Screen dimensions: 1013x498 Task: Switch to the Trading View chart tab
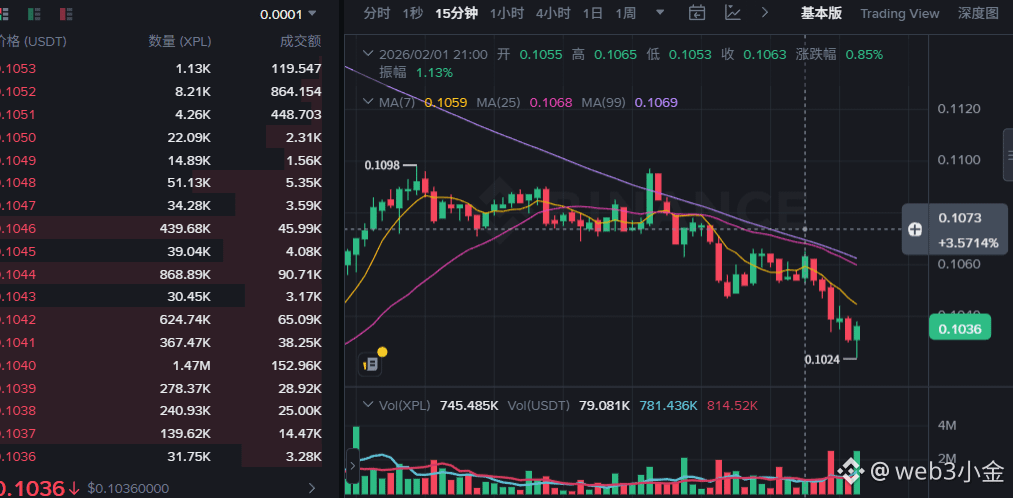point(899,13)
